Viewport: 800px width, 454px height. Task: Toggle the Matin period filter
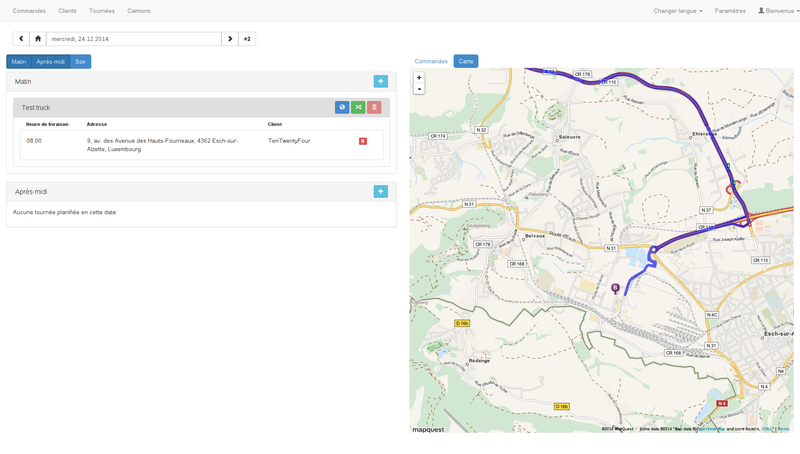click(x=19, y=62)
